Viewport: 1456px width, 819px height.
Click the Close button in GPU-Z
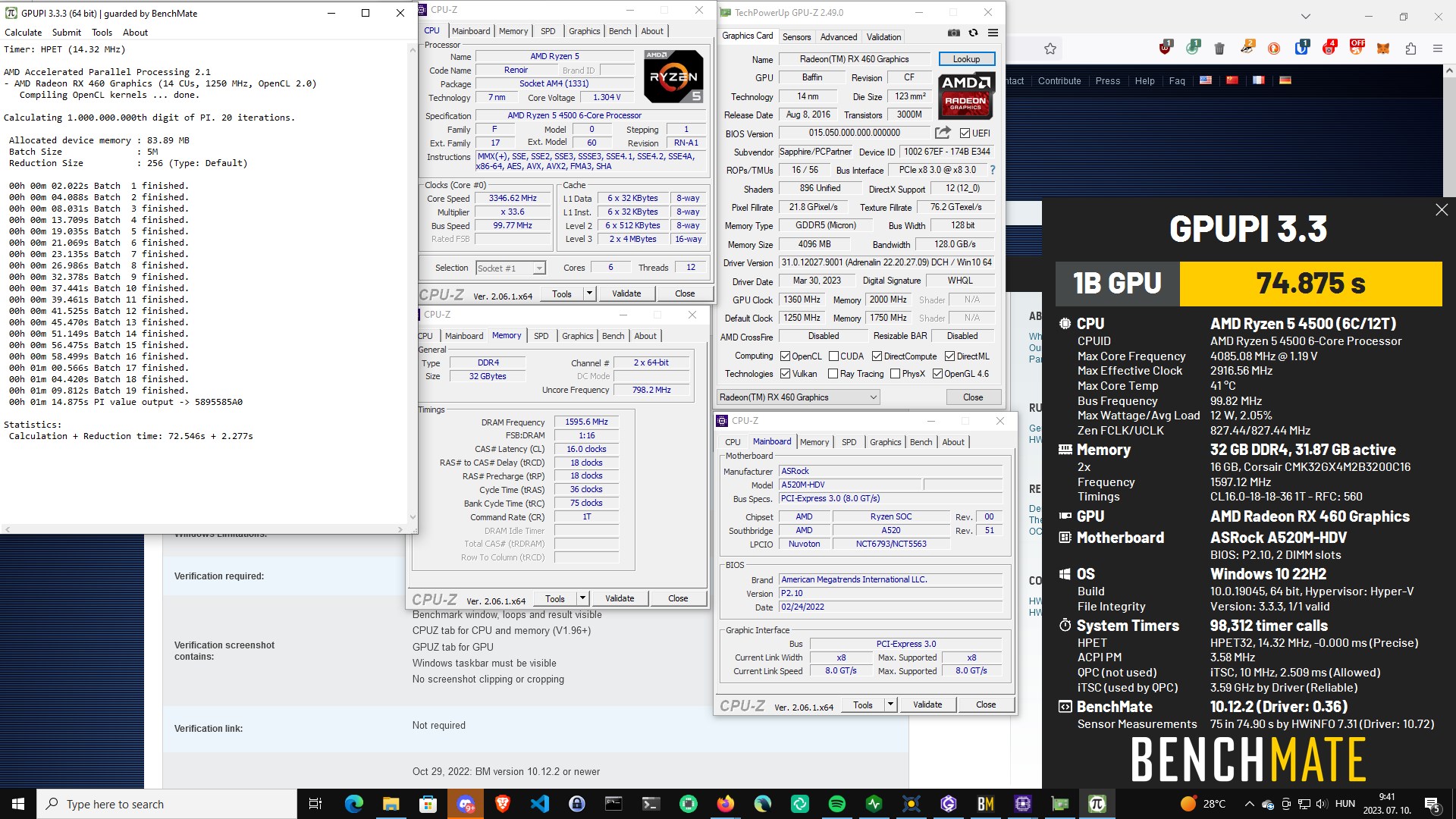[973, 397]
